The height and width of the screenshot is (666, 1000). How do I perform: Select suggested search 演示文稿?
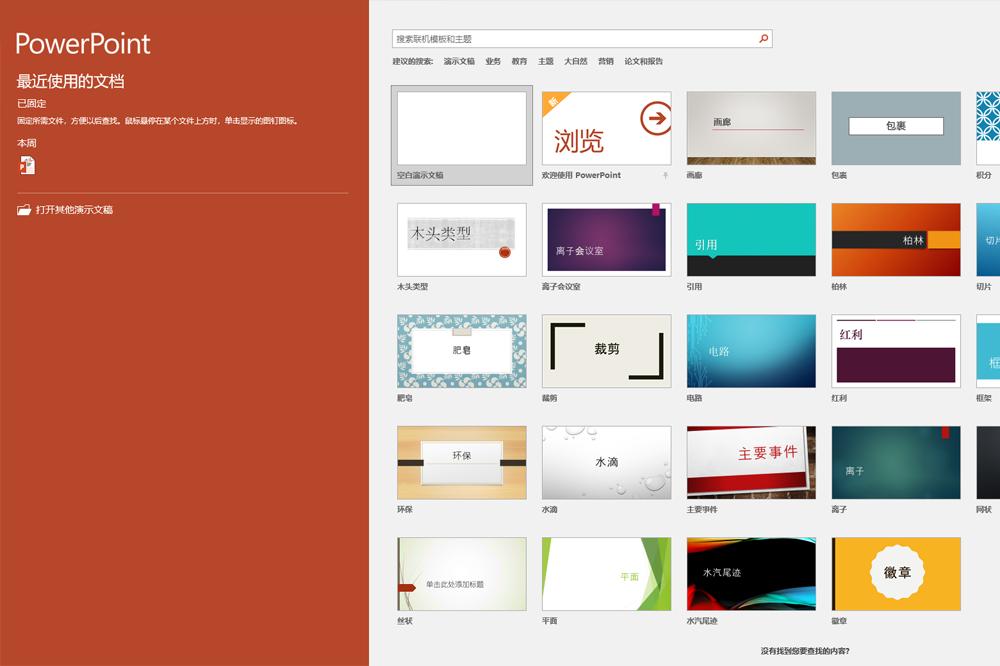[459, 61]
